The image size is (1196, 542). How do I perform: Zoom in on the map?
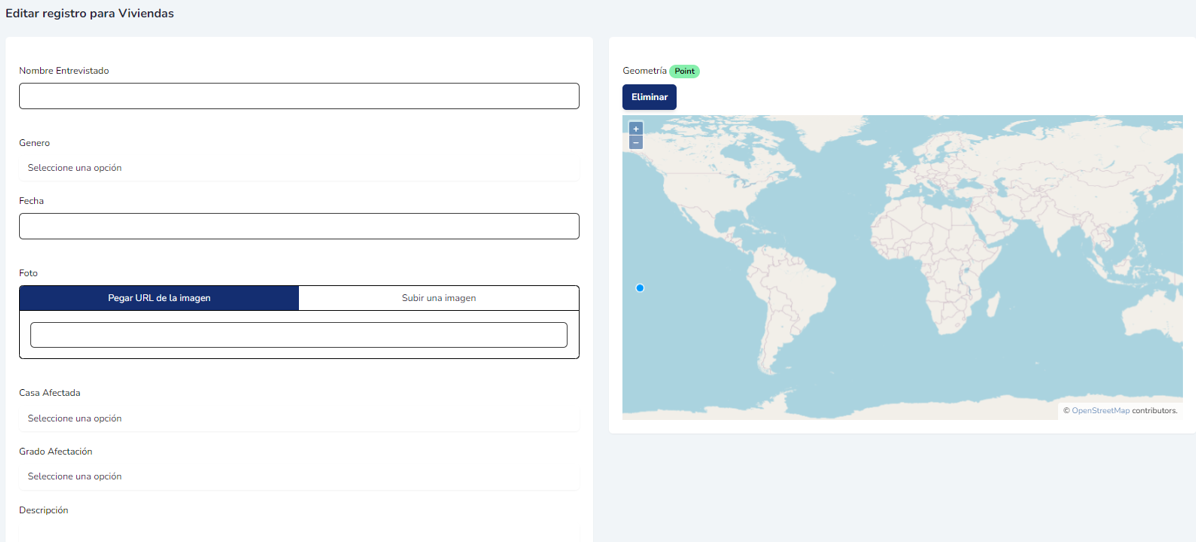pyautogui.click(x=636, y=129)
